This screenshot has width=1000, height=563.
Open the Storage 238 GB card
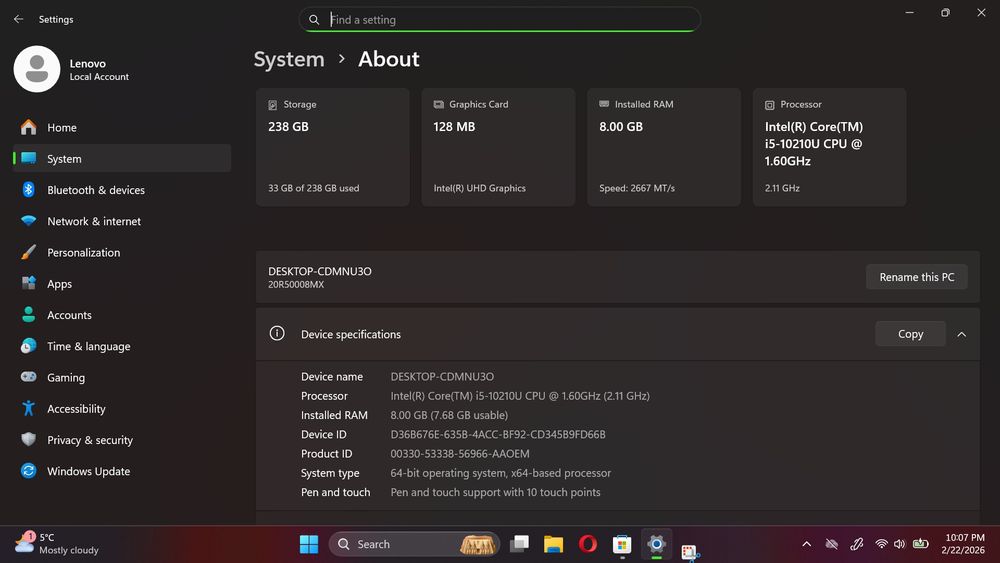[332, 147]
